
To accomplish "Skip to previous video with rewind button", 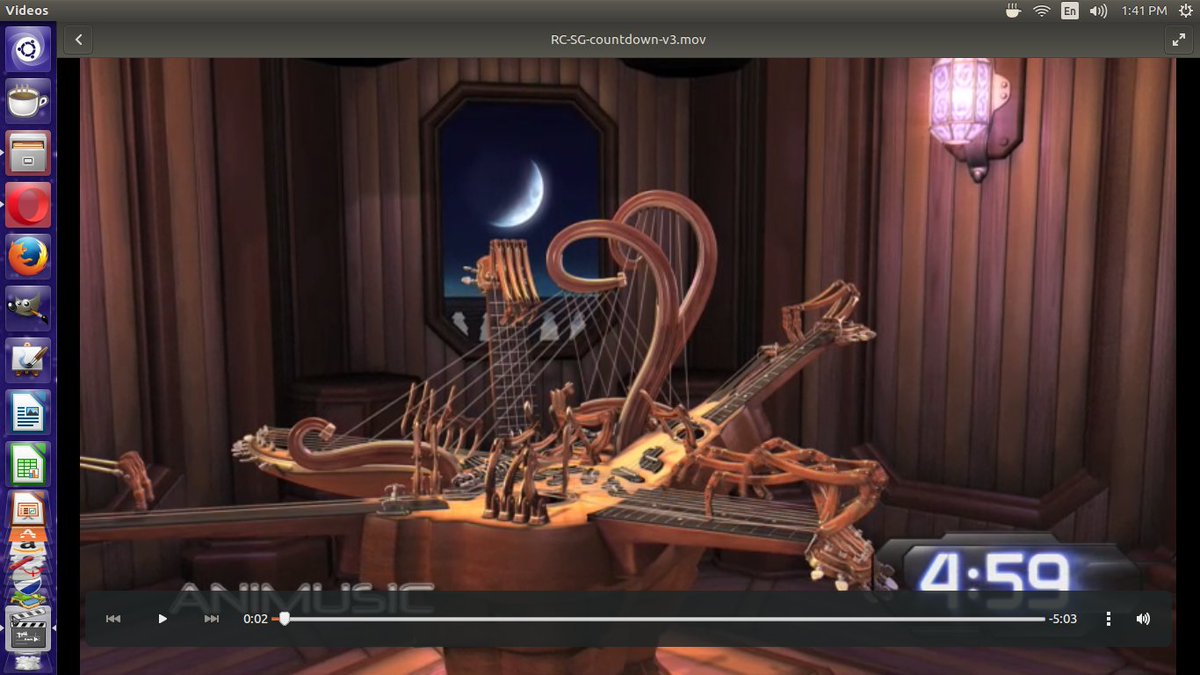I will tap(113, 619).
